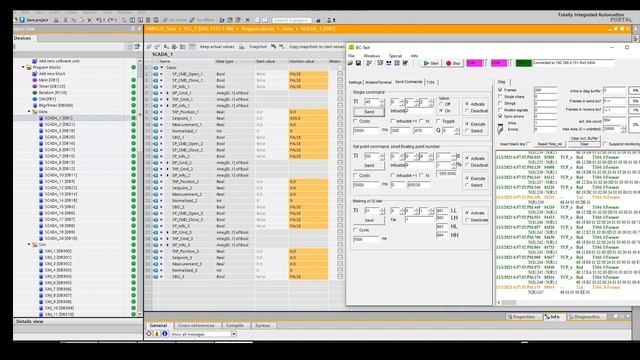The image size is (640, 360).
Task: Open the Cross-references tab
Action: [196, 325]
